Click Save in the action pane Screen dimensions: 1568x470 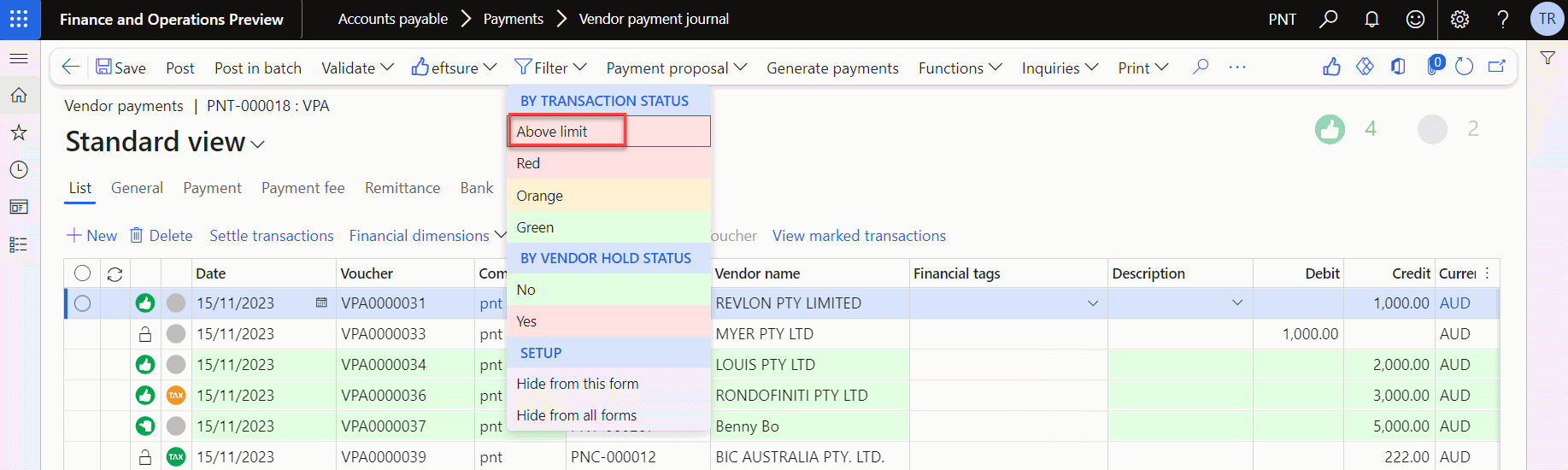point(120,68)
